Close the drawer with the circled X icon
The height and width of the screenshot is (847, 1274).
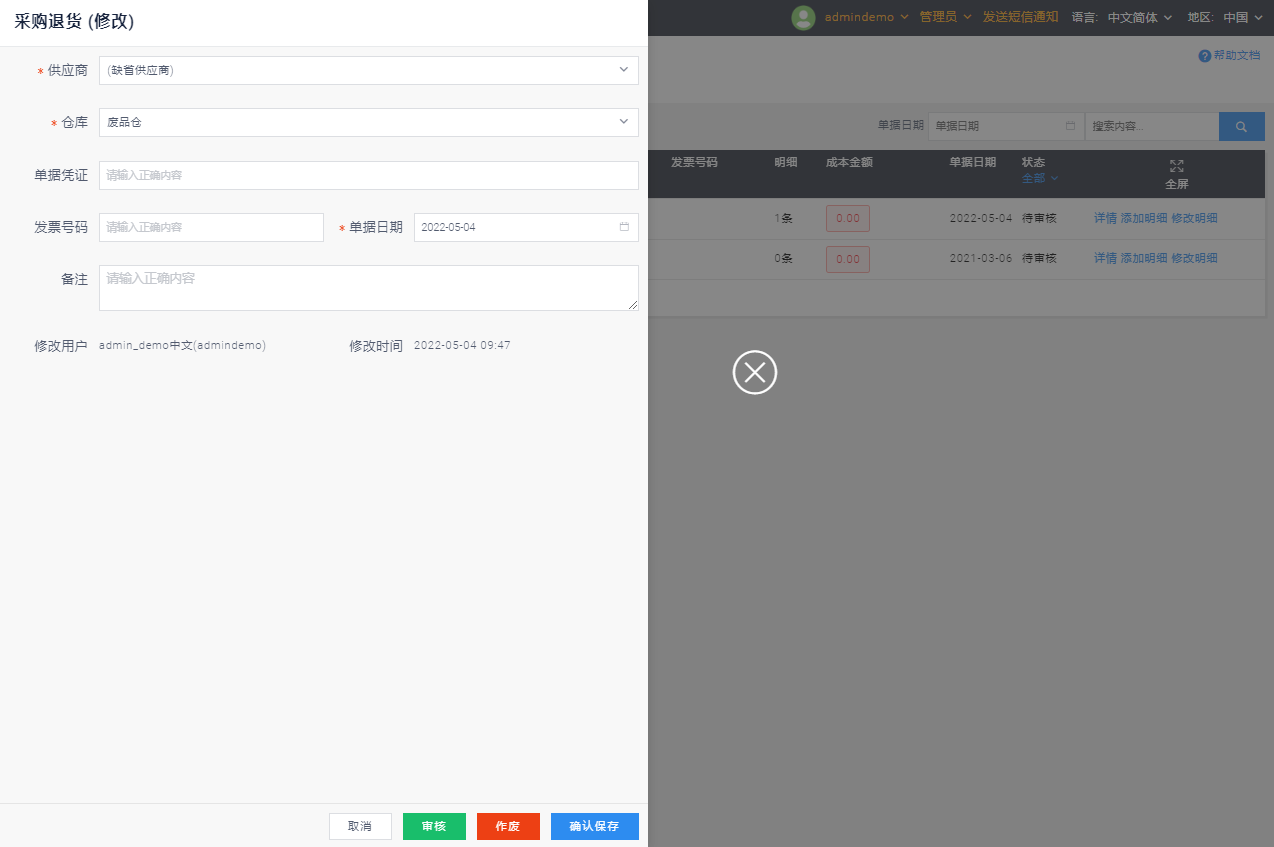pos(755,372)
